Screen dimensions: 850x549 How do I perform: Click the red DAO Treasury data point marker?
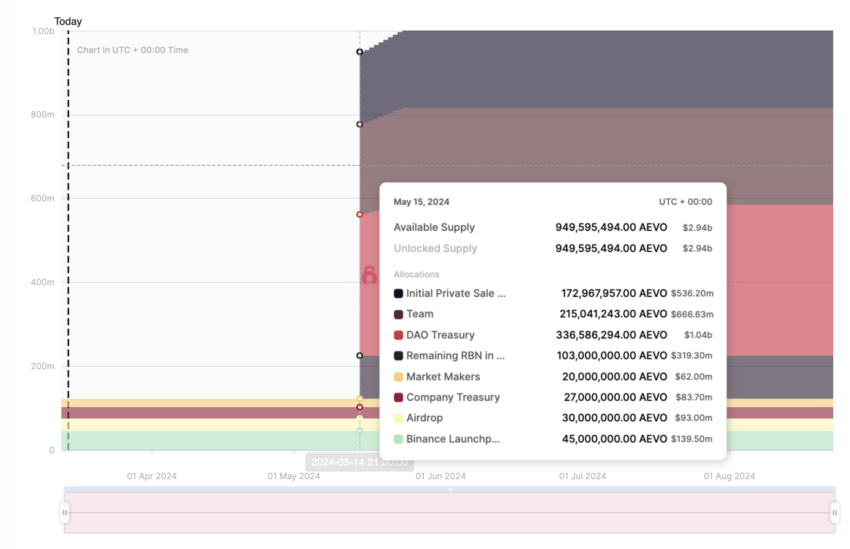tap(359, 215)
